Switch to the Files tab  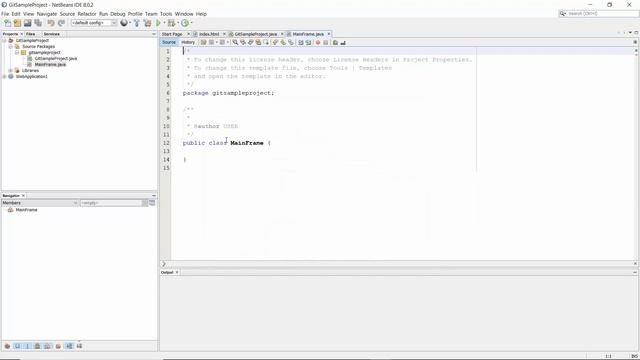click(x=31, y=34)
